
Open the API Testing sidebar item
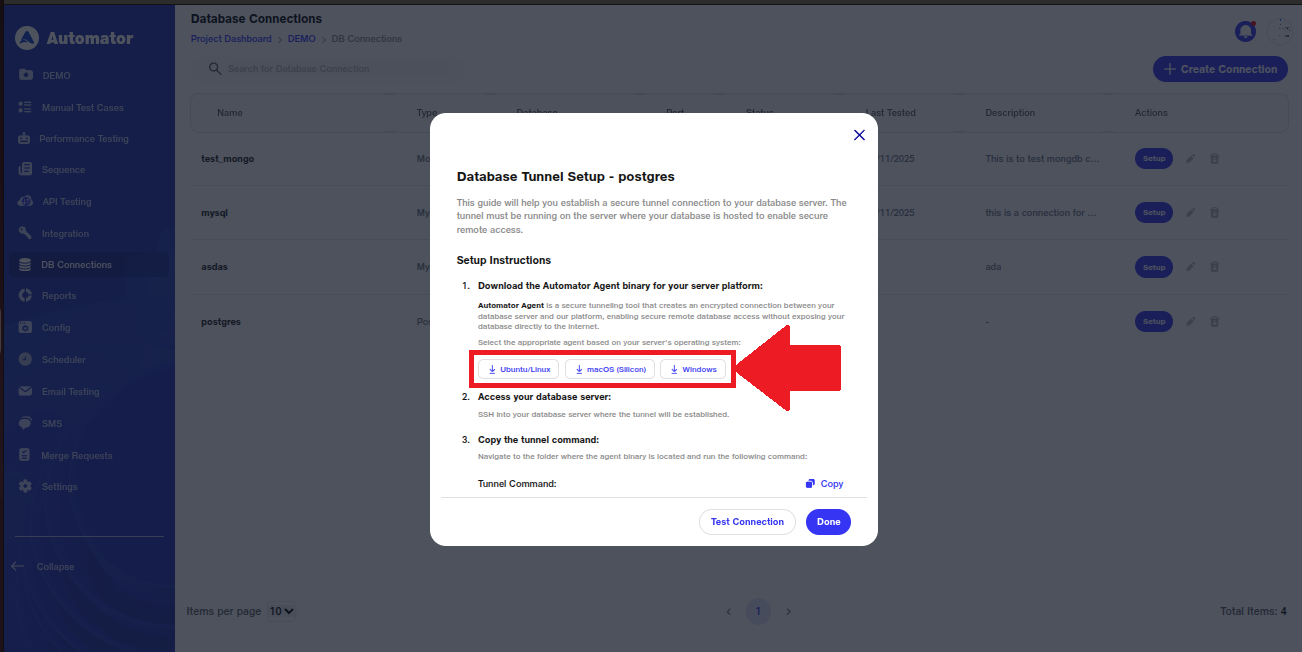66,202
